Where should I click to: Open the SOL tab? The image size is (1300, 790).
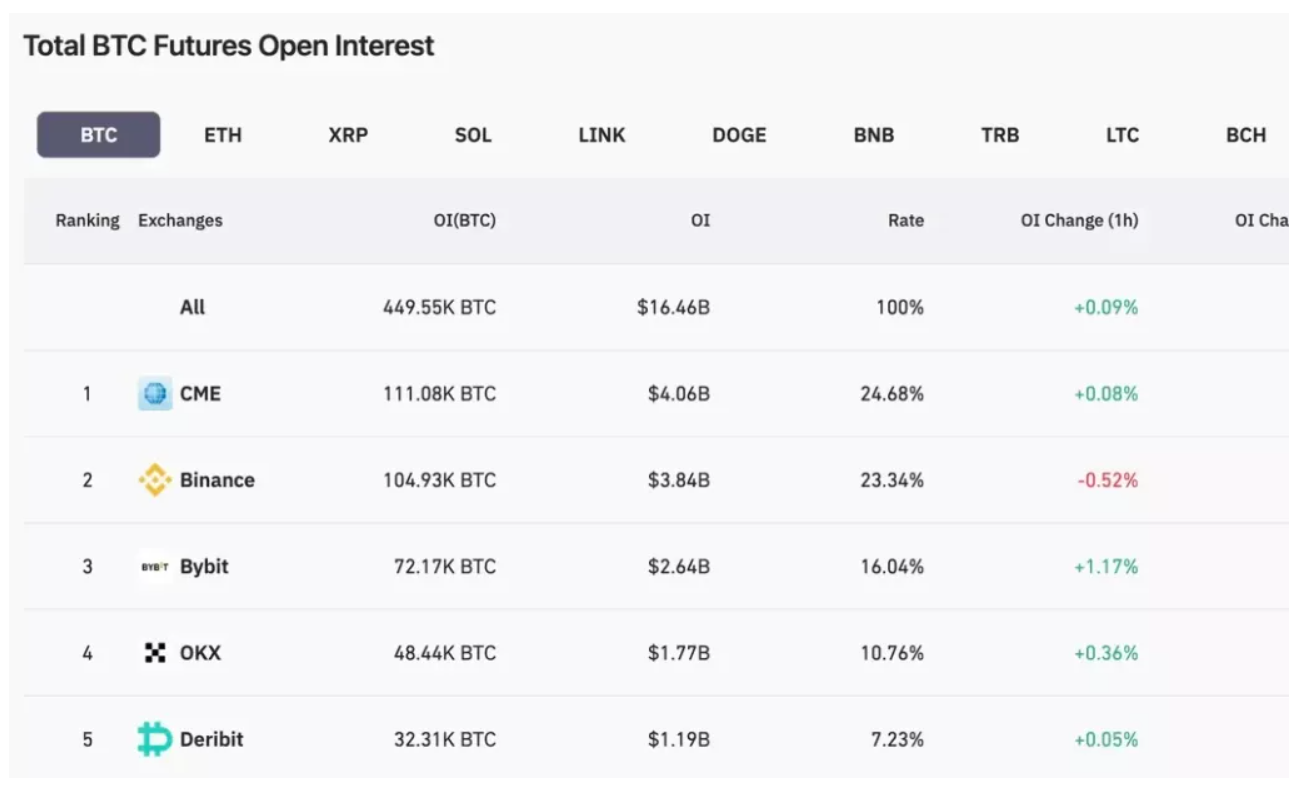pos(473,135)
